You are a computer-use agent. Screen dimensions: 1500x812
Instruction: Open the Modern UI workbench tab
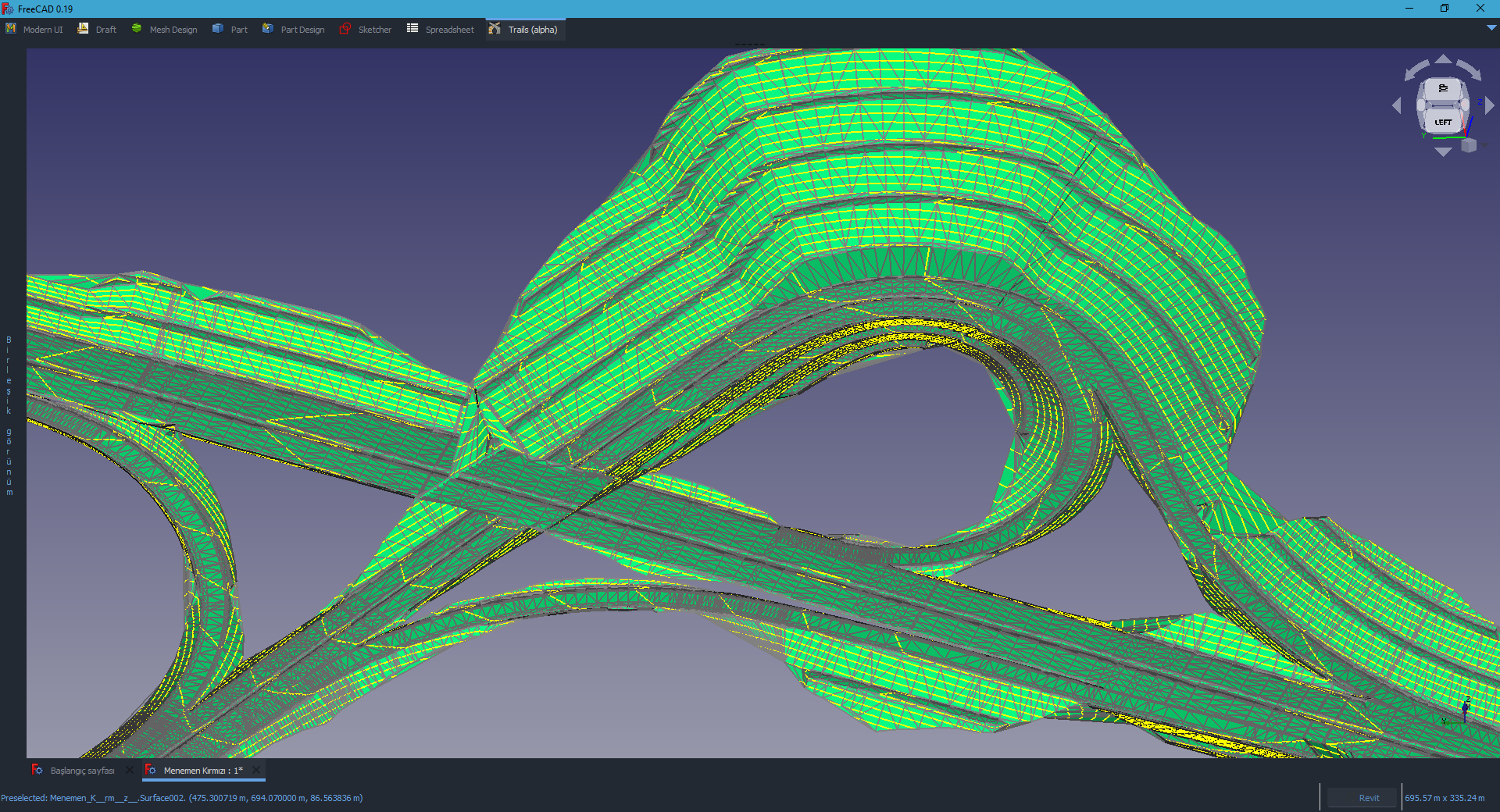(34, 30)
